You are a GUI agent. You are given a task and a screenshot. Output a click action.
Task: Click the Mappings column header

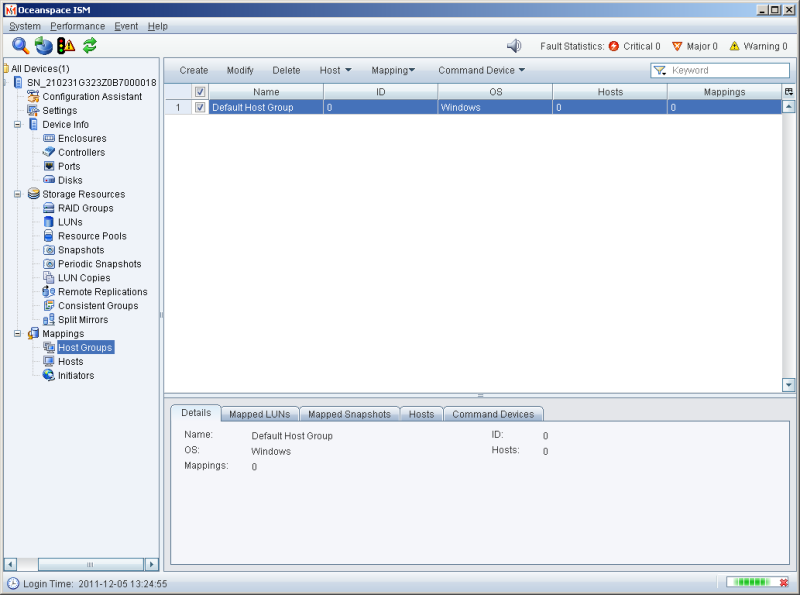(724, 92)
